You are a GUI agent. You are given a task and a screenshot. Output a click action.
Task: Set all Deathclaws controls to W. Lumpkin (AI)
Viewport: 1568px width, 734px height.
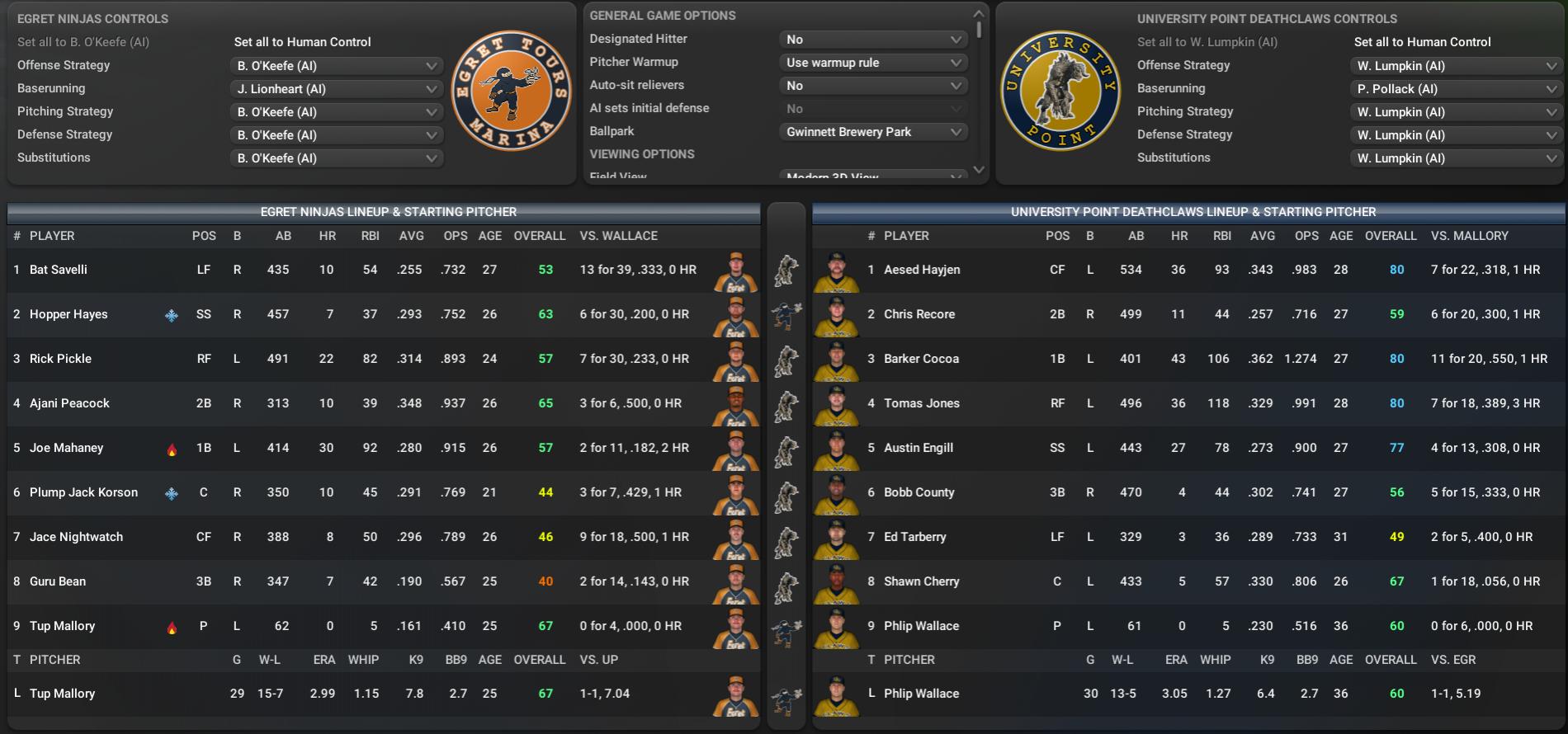point(1207,42)
